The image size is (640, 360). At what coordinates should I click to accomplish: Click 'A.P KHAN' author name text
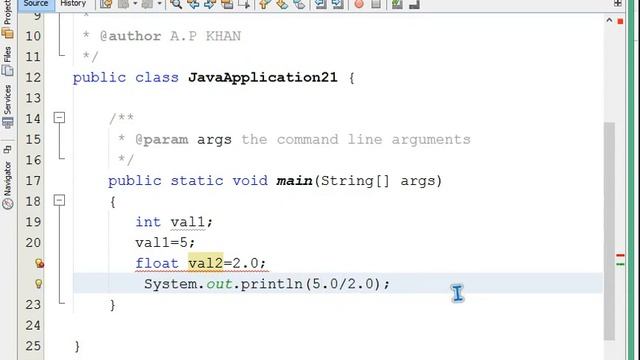click(205, 36)
